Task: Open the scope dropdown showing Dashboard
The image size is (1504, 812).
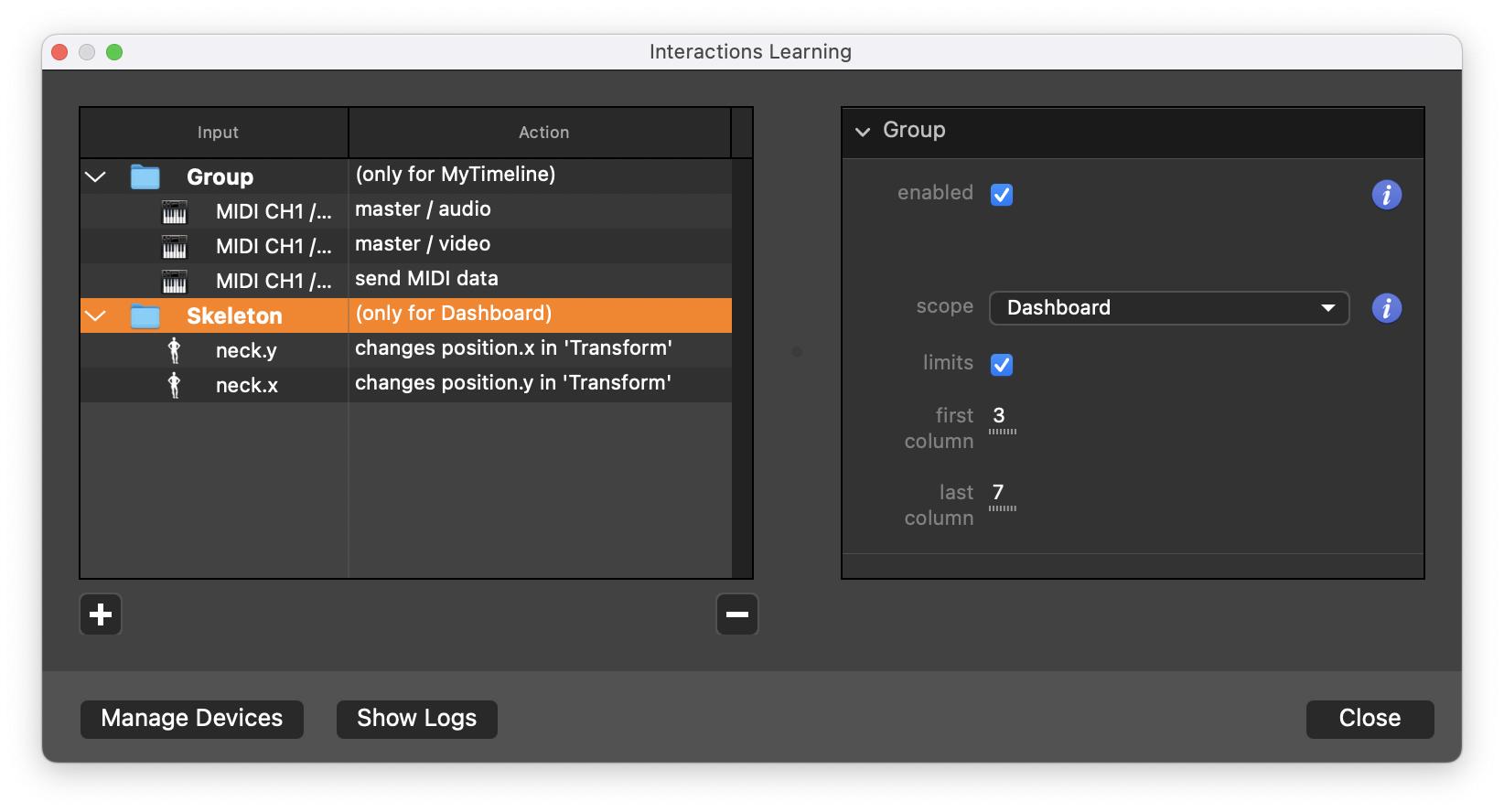Action: [x=1168, y=308]
